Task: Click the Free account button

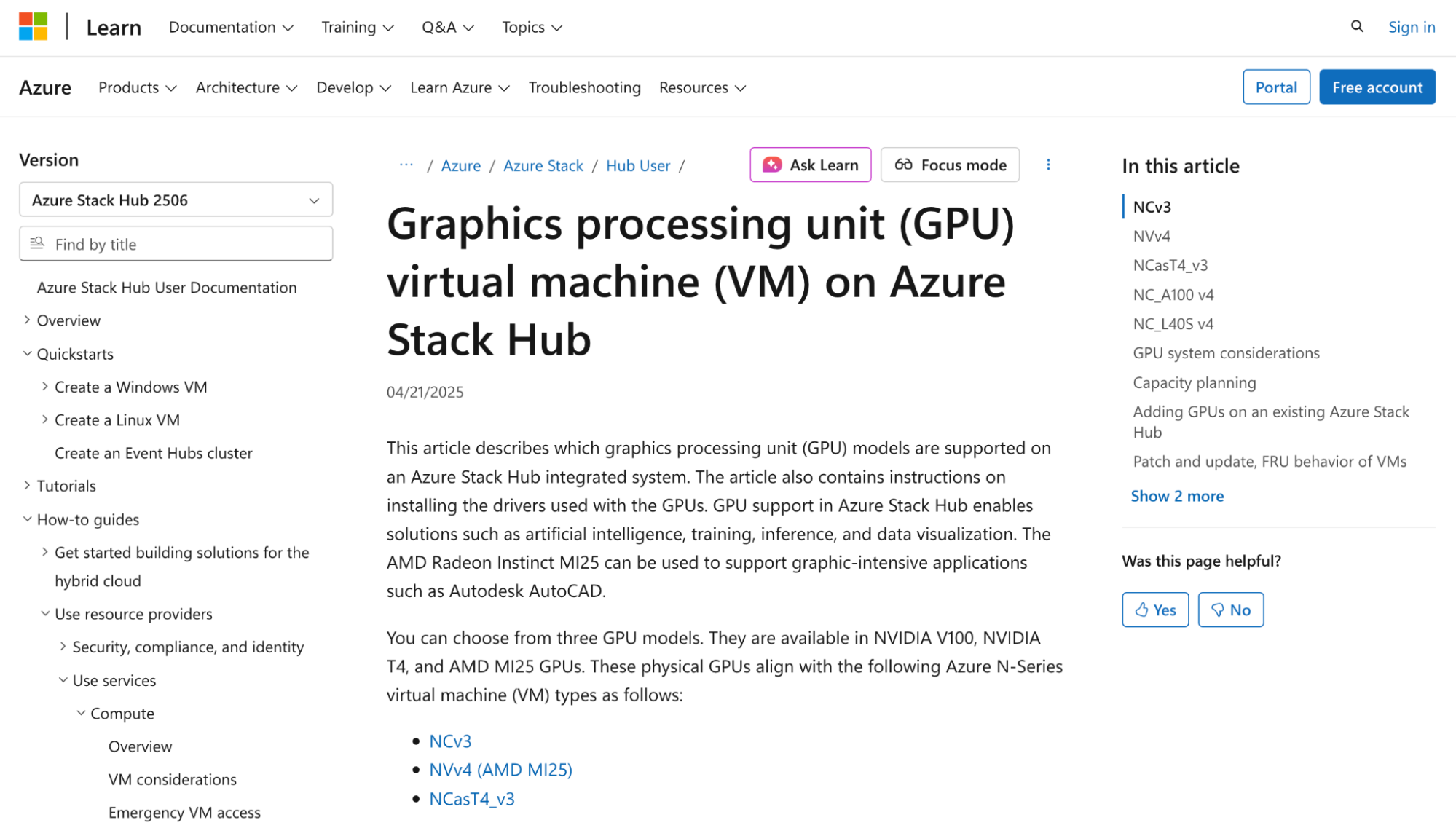Action: pos(1377,87)
